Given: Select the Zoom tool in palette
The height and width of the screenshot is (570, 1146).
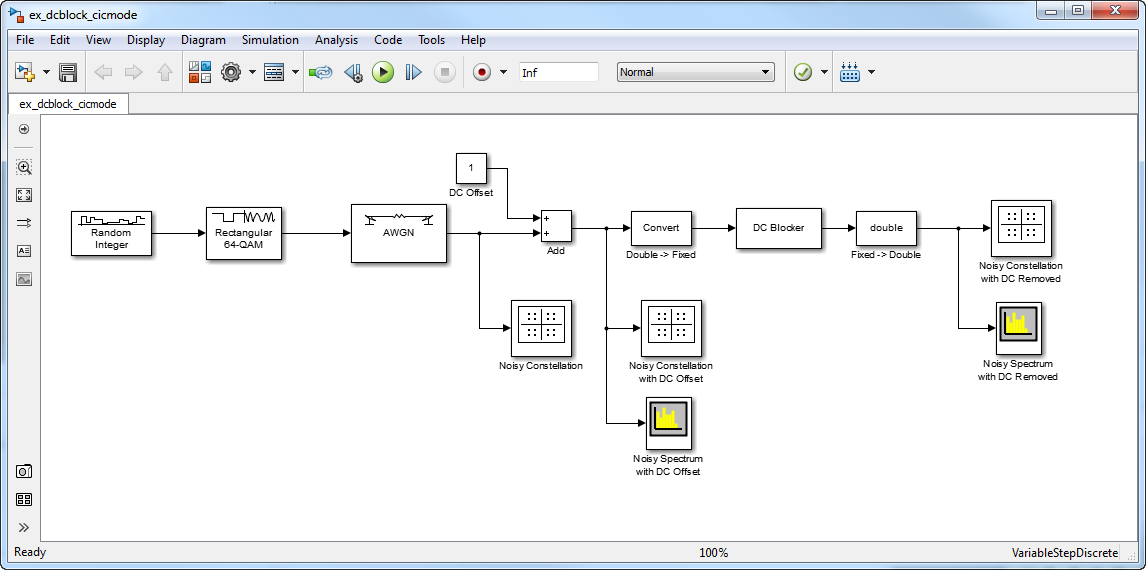Looking at the screenshot, I should (24, 167).
